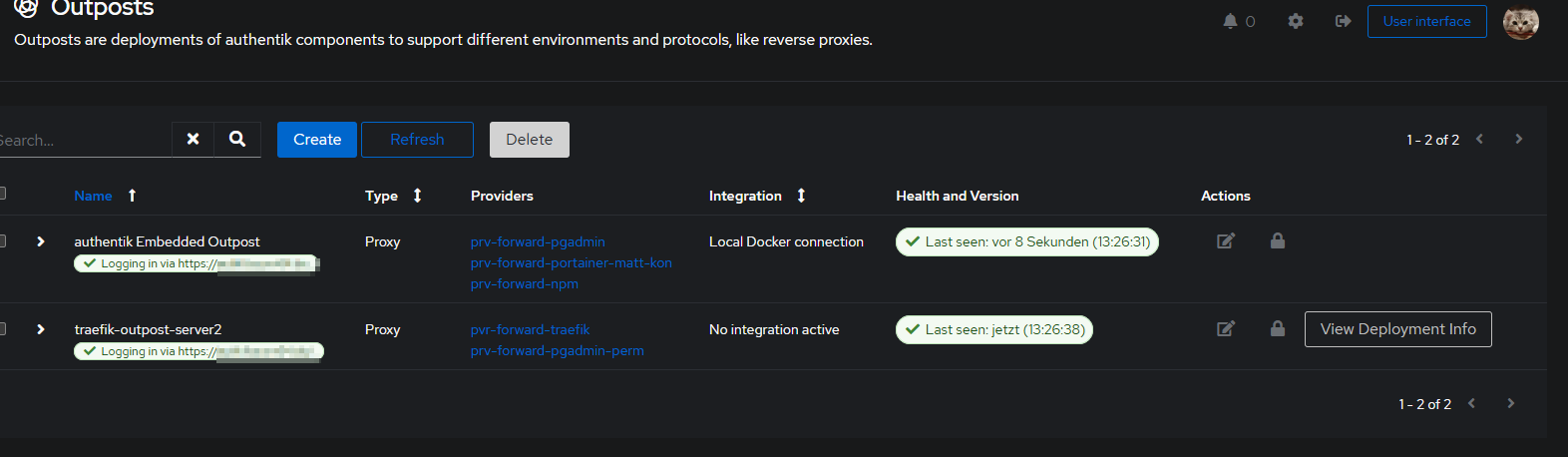Select the authentik Embedded Outpost checkbox
This screenshot has width=1568, height=457.
point(2,240)
